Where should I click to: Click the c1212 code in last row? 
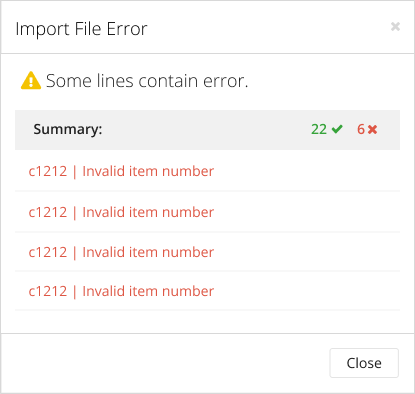coord(48,291)
